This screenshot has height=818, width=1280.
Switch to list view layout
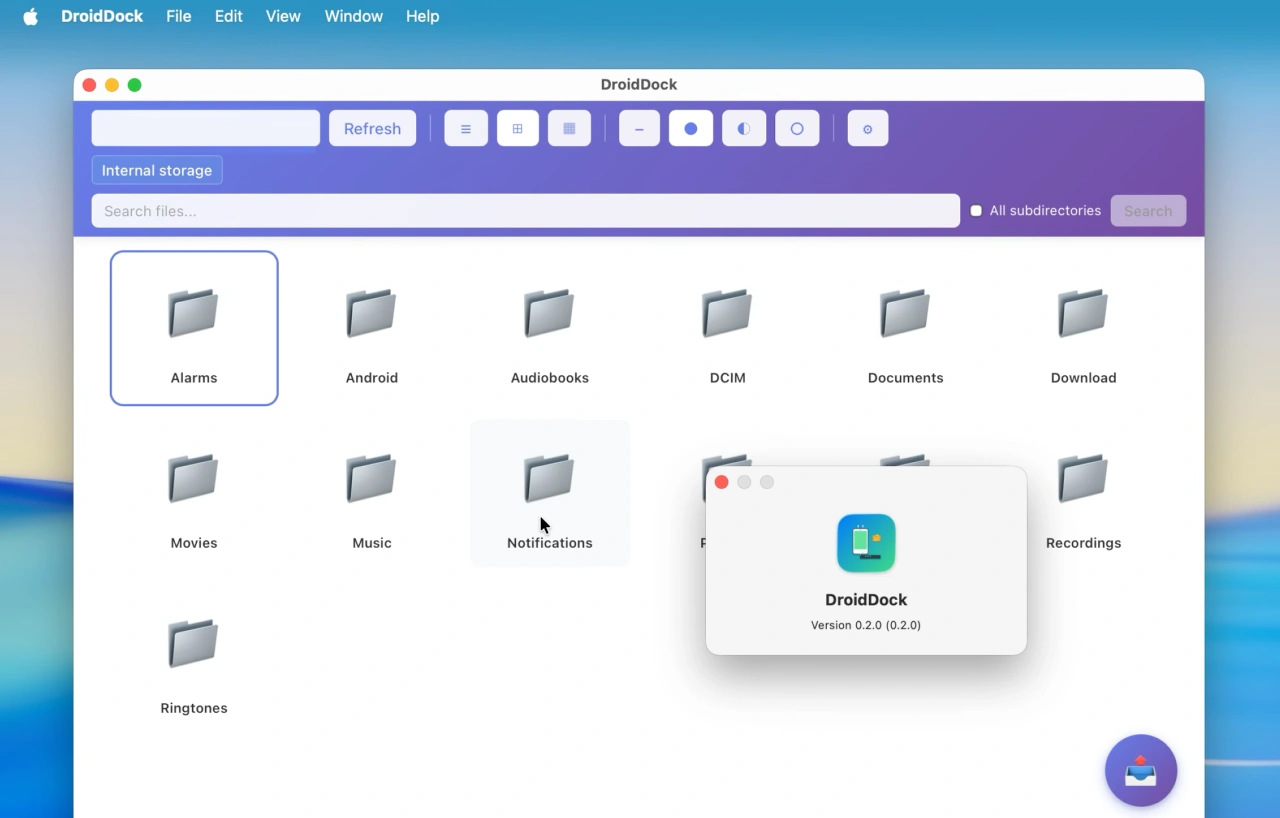tap(465, 128)
